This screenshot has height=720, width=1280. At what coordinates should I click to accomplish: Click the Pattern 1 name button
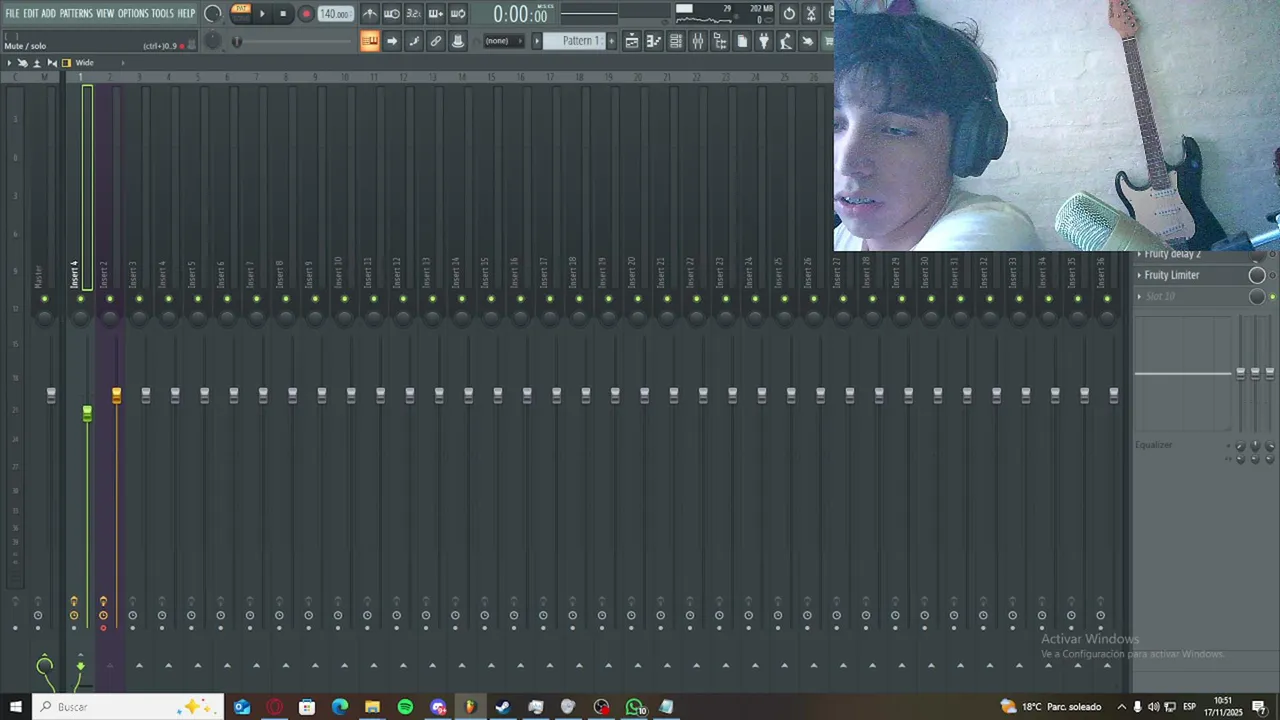pyautogui.click(x=577, y=41)
